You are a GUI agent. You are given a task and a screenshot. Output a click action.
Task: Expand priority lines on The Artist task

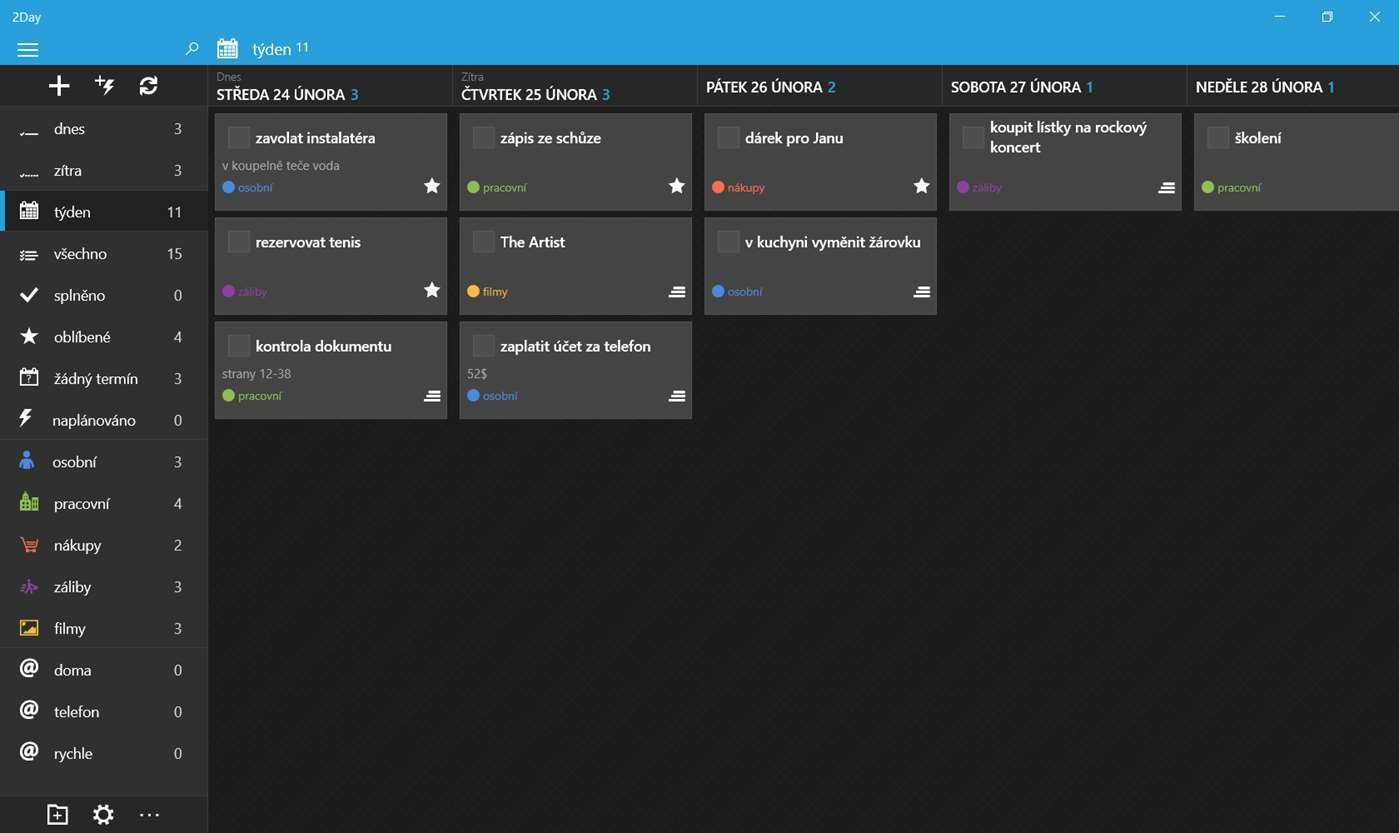point(677,292)
